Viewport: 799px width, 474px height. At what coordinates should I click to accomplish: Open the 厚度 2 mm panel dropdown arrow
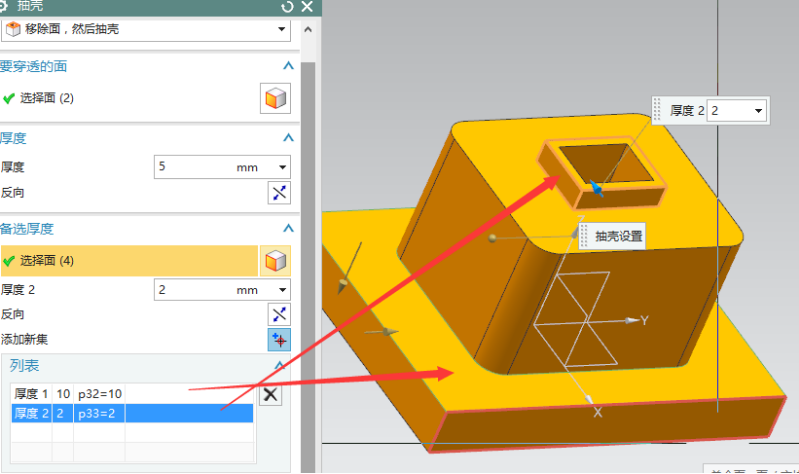coord(283,290)
